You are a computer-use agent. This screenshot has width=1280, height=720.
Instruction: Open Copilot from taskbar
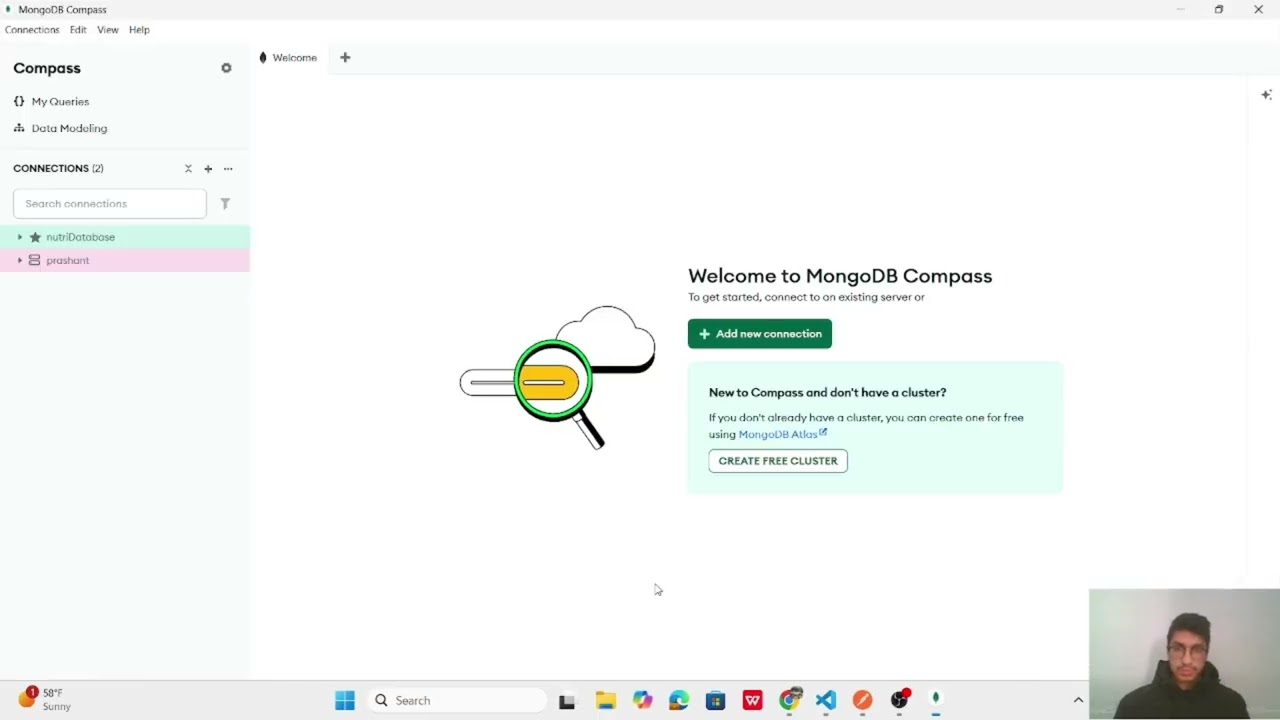tap(642, 701)
